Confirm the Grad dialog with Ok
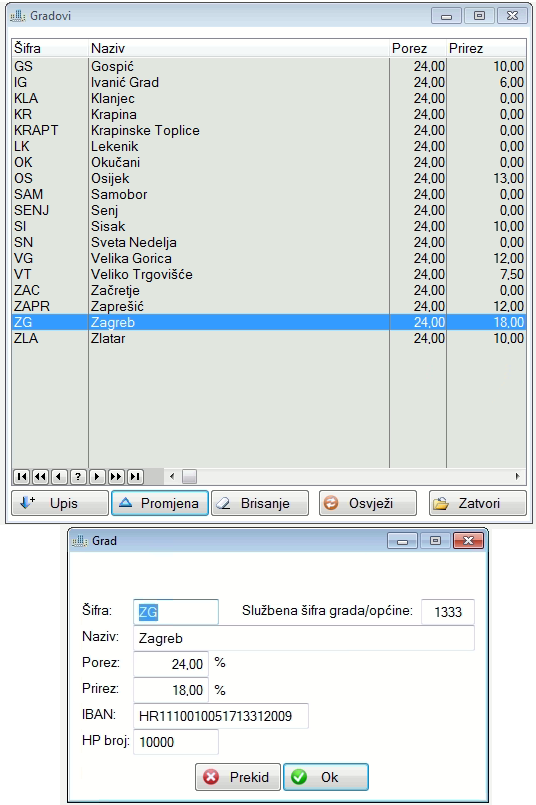 click(326, 777)
